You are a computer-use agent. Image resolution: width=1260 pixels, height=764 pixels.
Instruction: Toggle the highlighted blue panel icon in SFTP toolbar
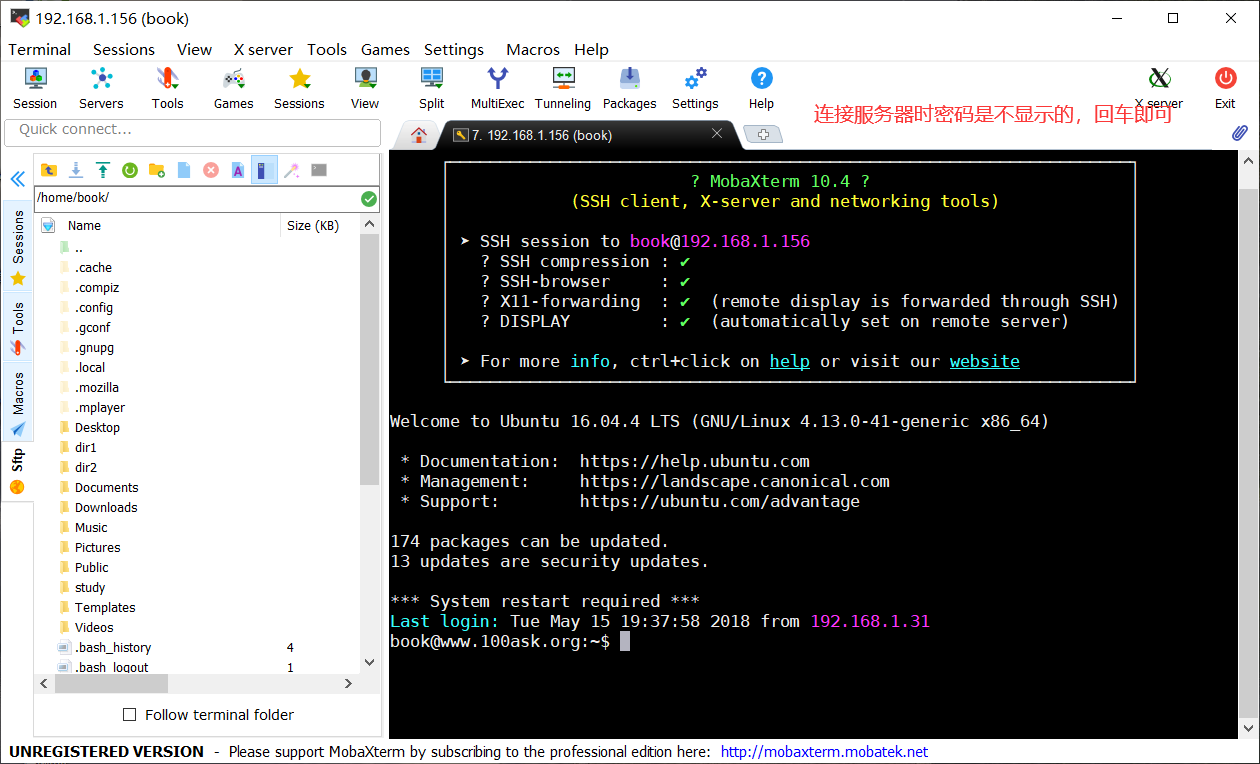point(264,170)
